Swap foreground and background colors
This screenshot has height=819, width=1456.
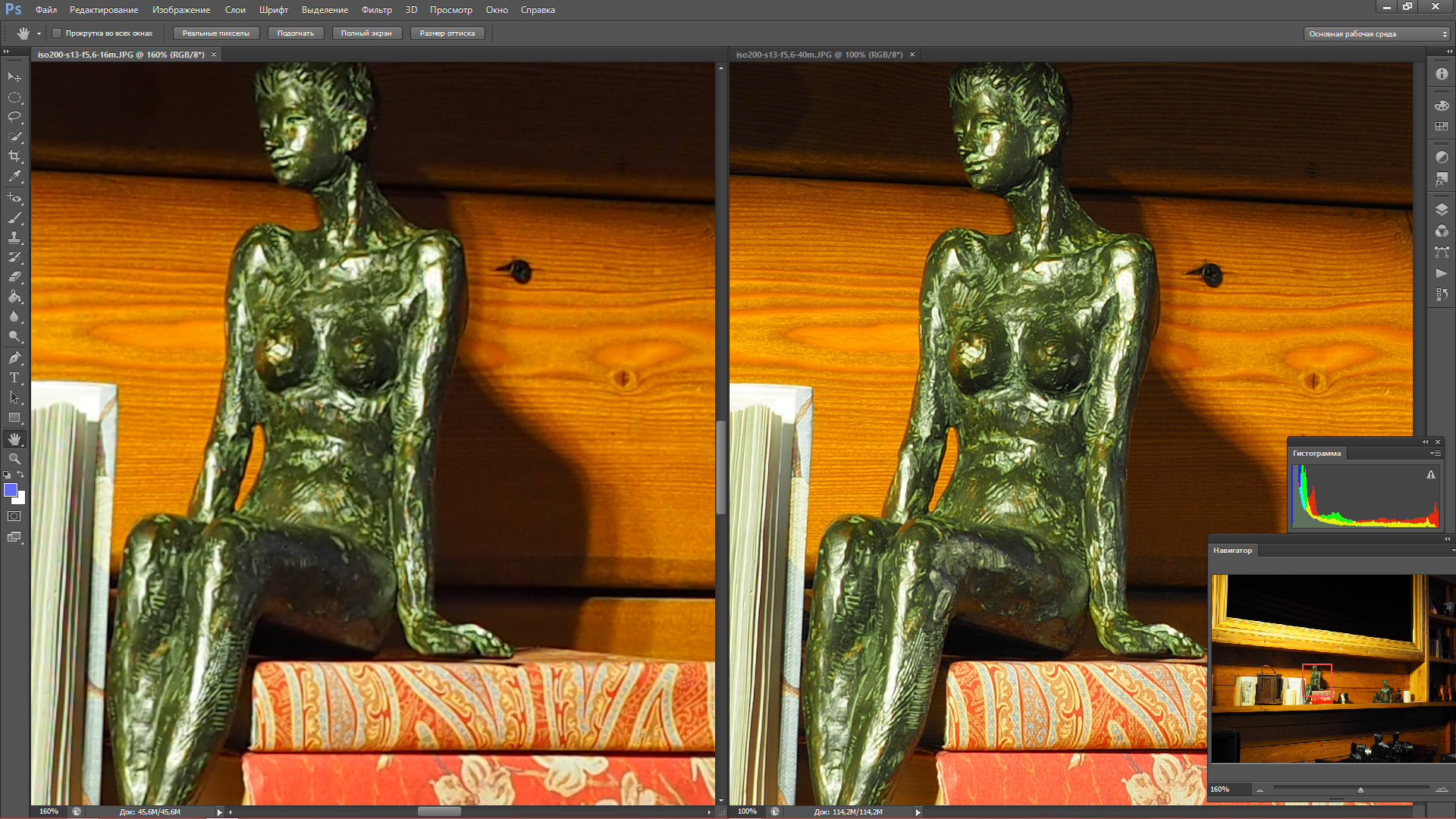21,475
